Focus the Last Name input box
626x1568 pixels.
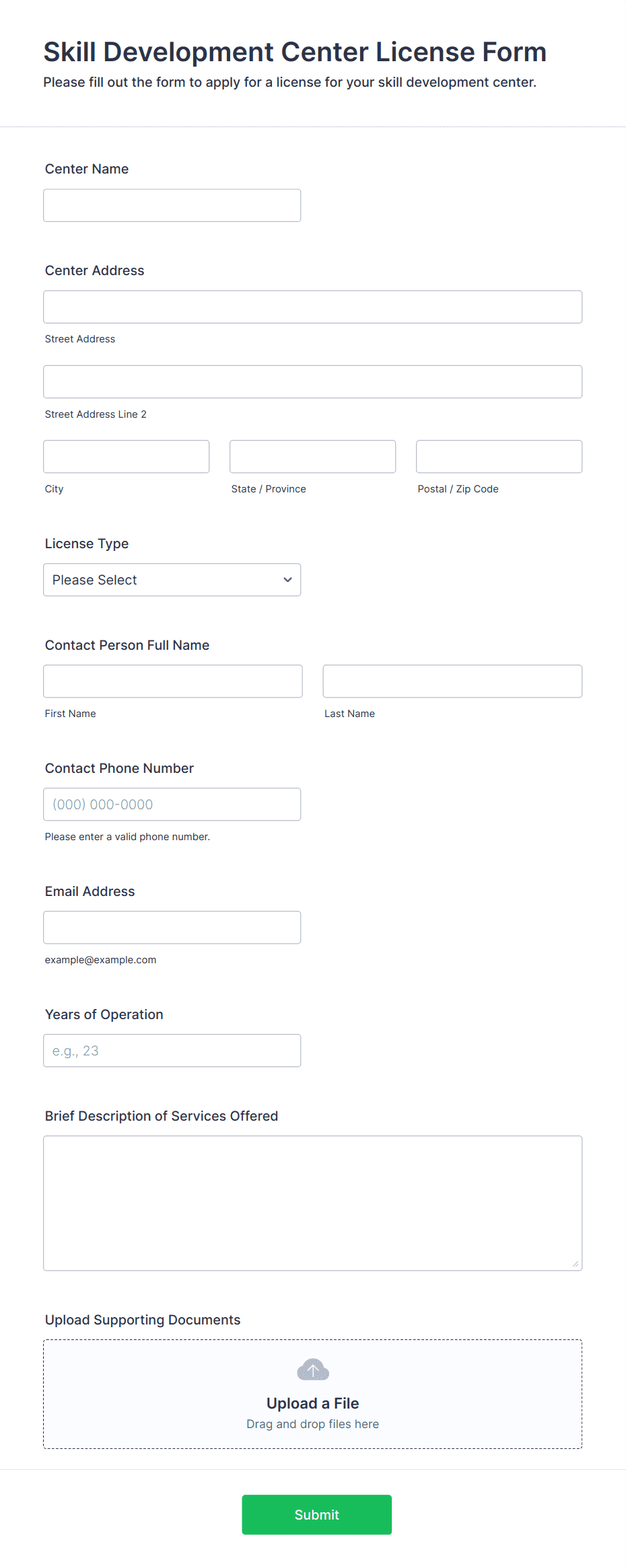(453, 681)
